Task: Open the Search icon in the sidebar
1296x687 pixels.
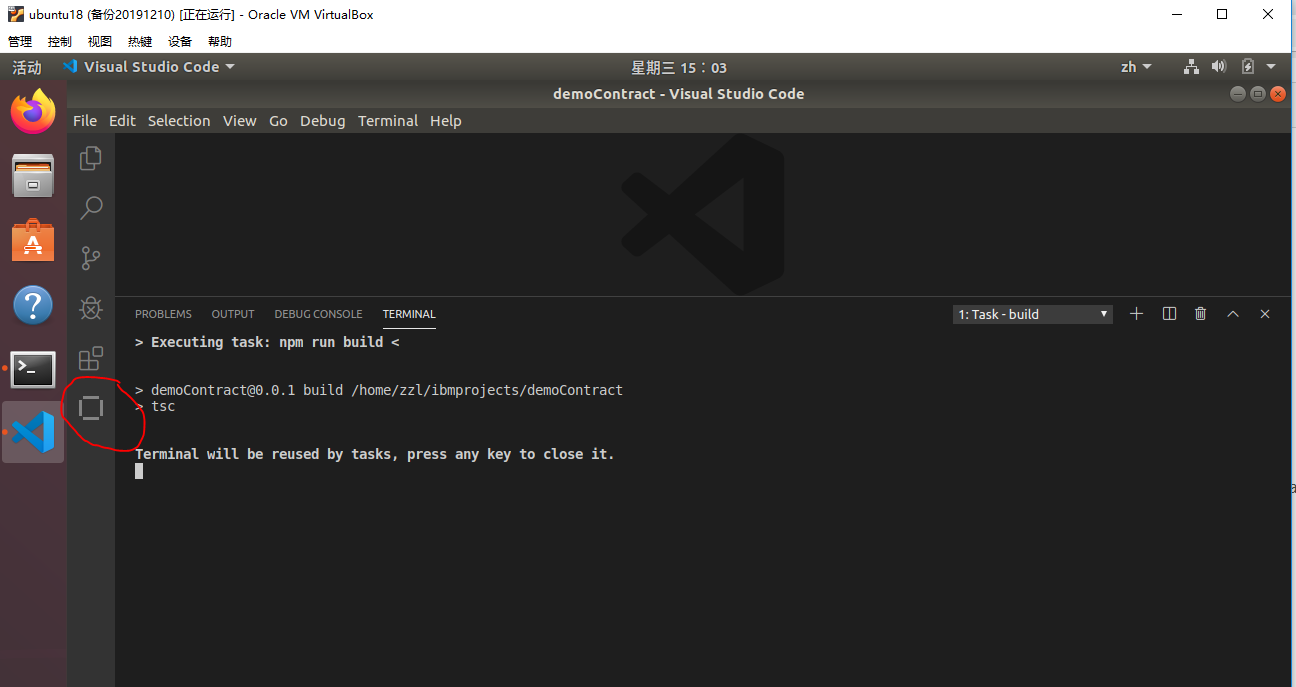Action: [x=91, y=208]
